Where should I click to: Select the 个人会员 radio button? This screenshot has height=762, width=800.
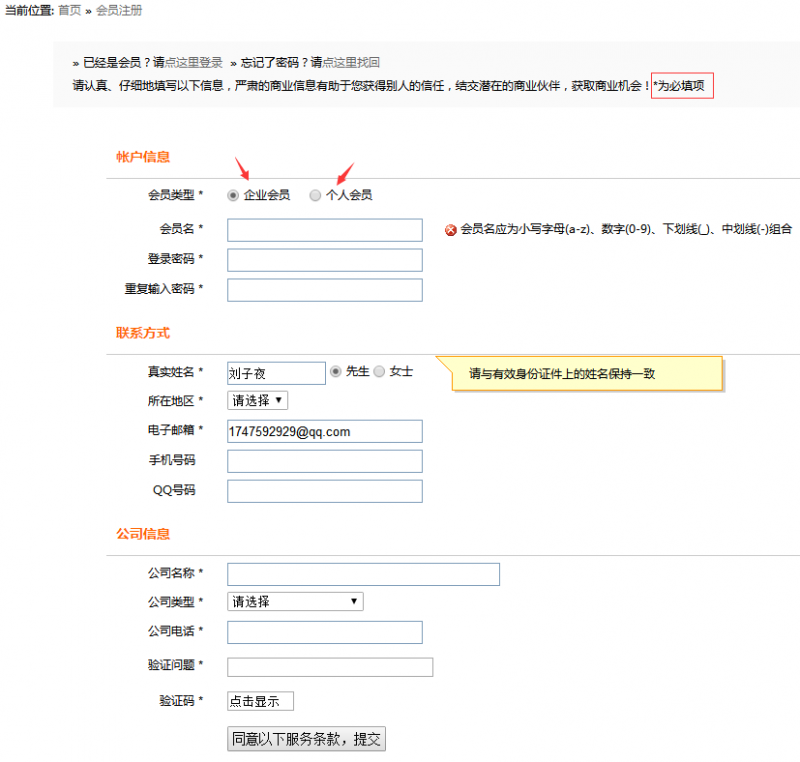tap(315, 195)
